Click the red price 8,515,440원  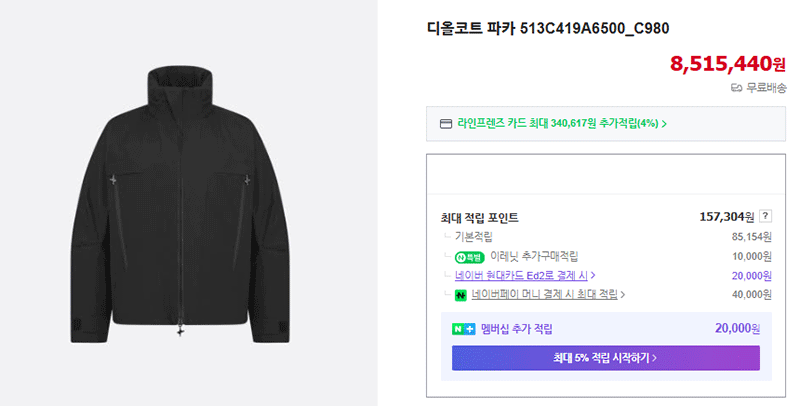[x=728, y=64]
